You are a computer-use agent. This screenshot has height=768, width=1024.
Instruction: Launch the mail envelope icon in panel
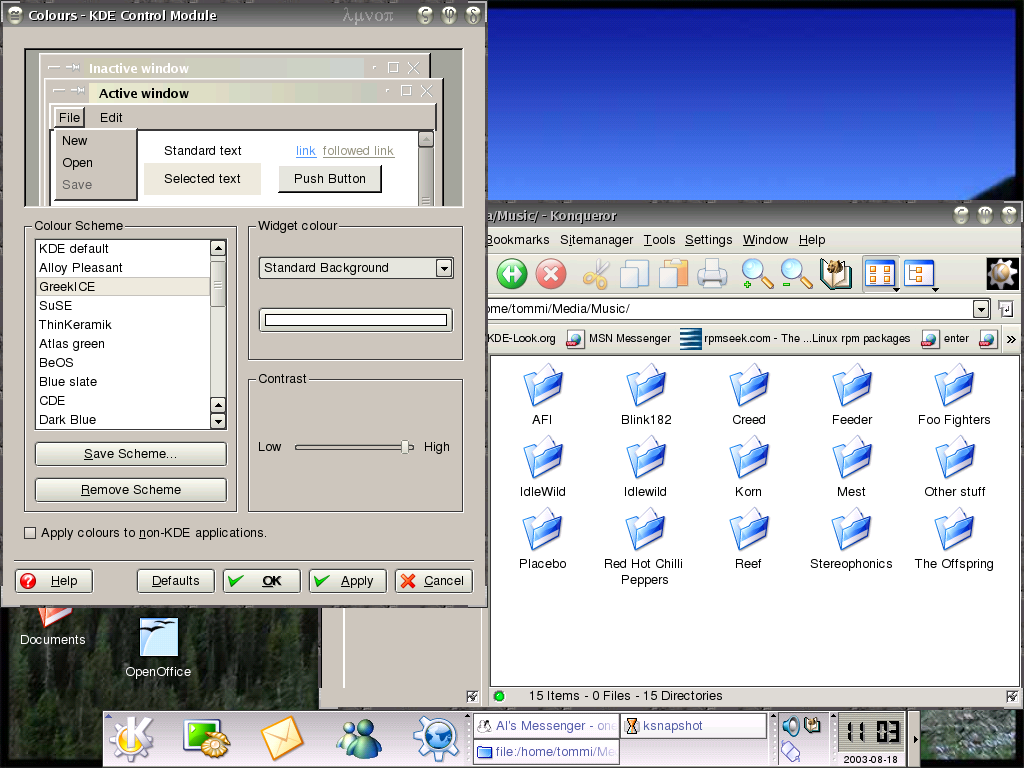tap(281, 739)
